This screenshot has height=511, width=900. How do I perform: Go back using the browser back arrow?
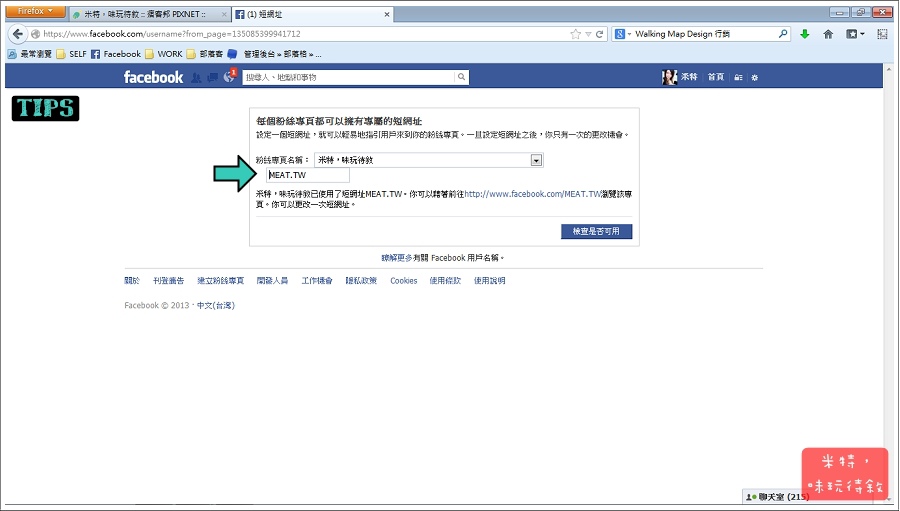coord(18,34)
